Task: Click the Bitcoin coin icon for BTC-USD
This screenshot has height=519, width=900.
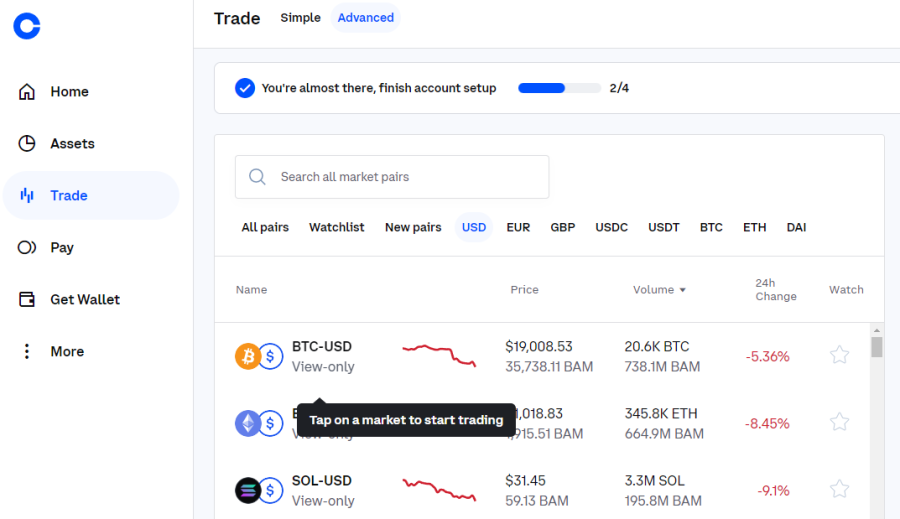Action: [247, 356]
